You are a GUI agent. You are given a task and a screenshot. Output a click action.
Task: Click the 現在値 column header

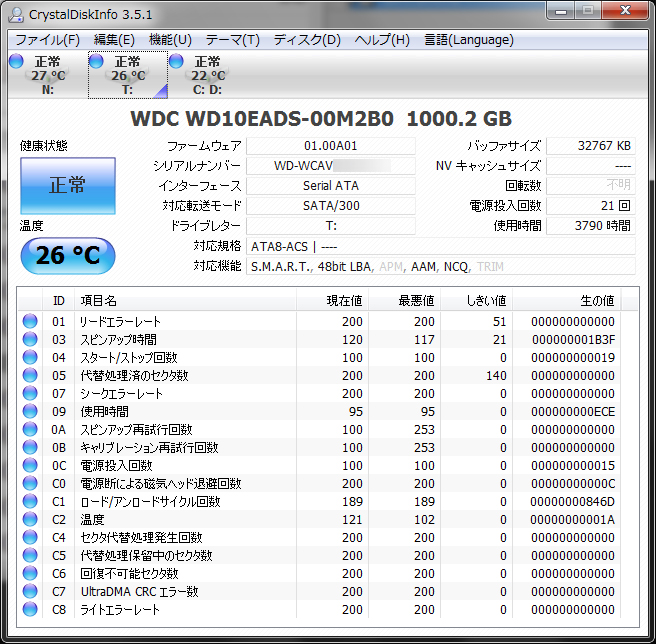pos(333,300)
